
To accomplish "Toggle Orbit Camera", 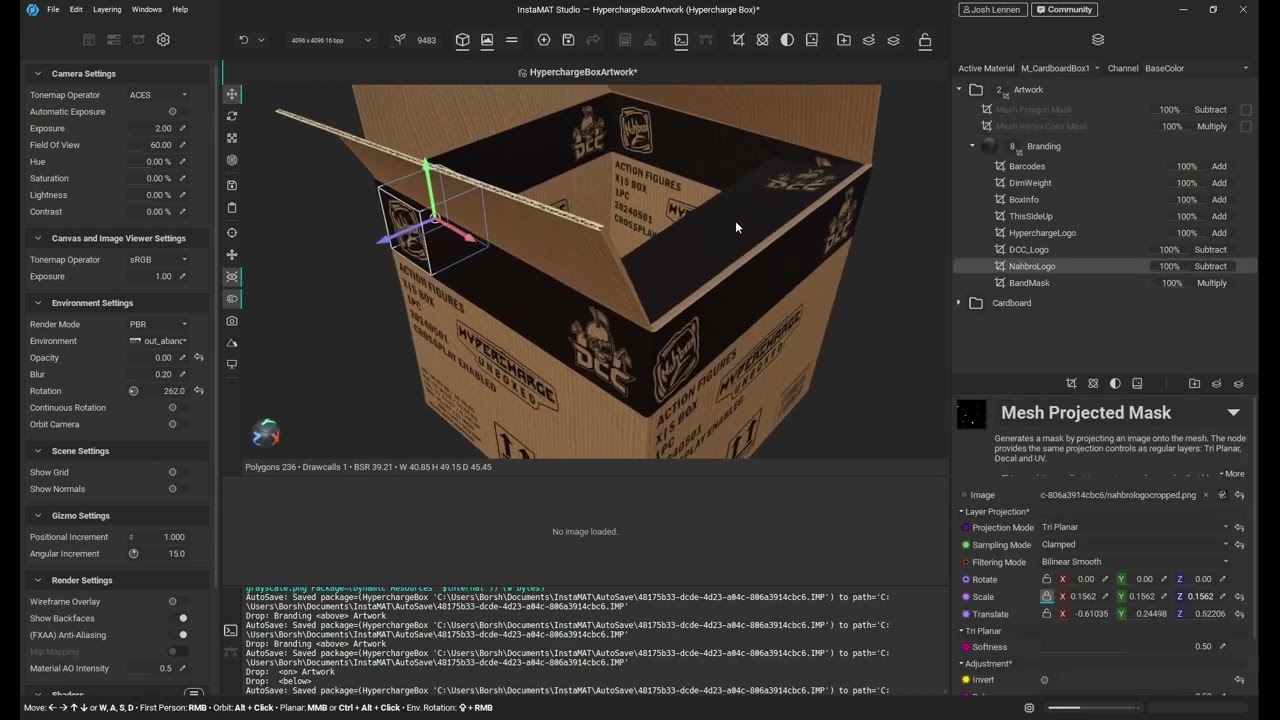I will 173,424.
